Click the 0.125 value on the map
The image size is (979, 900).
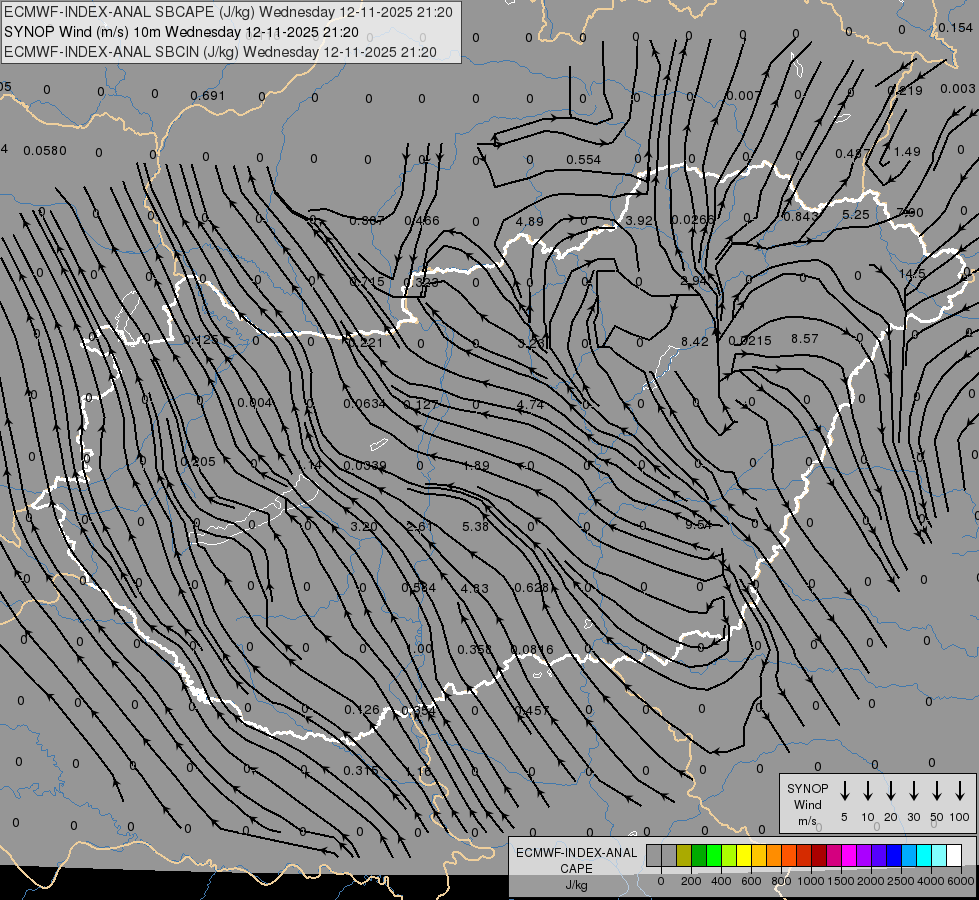point(201,340)
